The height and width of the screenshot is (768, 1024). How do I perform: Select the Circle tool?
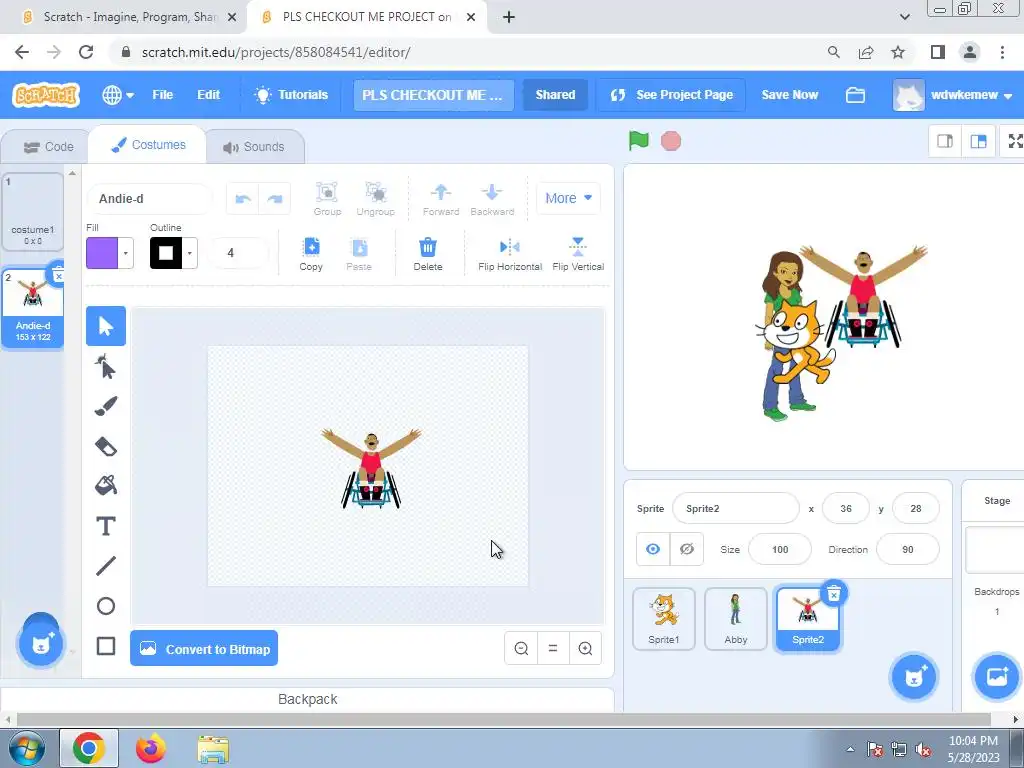106,606
